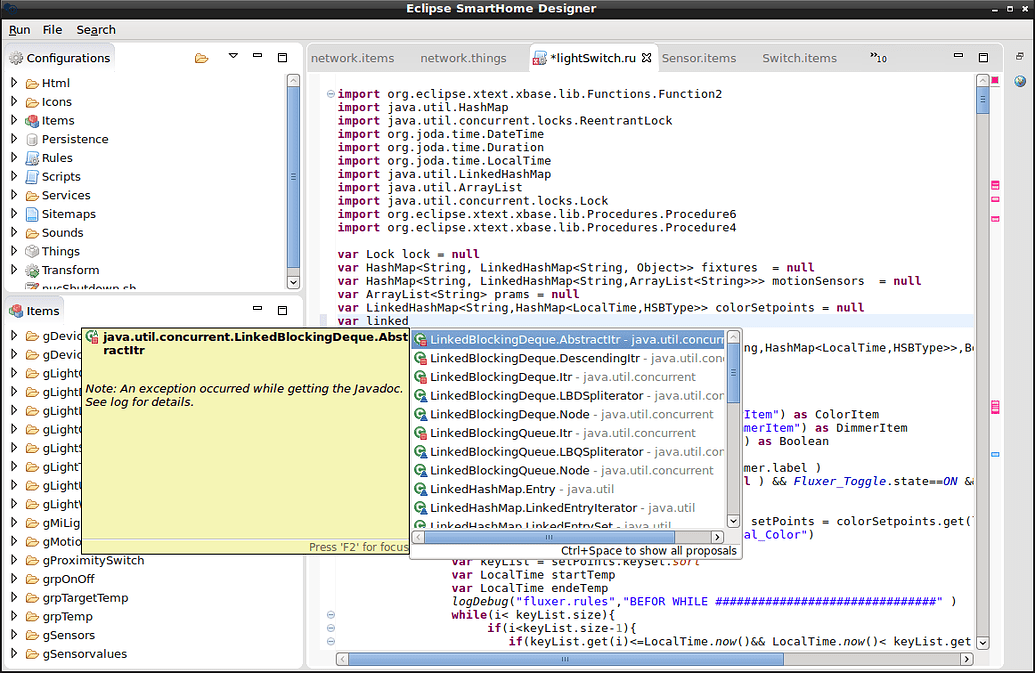This screenshot has width=1035, height=673.
Task: Collapse the import block fold marker
Action: coord(330,91)
